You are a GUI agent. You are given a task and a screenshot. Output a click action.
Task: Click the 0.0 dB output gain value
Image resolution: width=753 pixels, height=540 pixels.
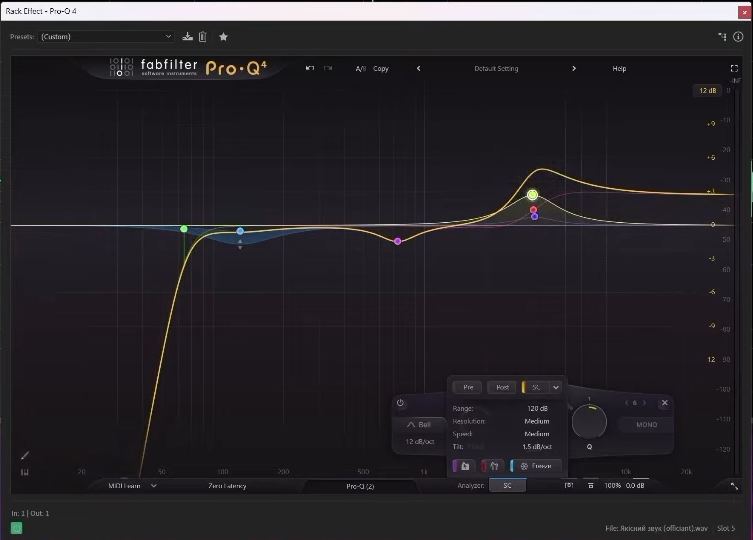635,485
